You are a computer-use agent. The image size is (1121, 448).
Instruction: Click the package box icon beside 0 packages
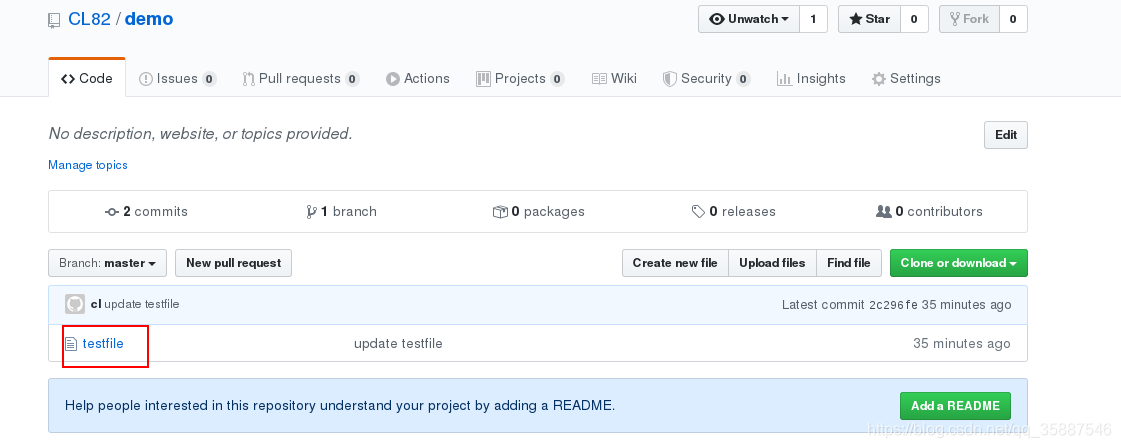tap(500, 211)
